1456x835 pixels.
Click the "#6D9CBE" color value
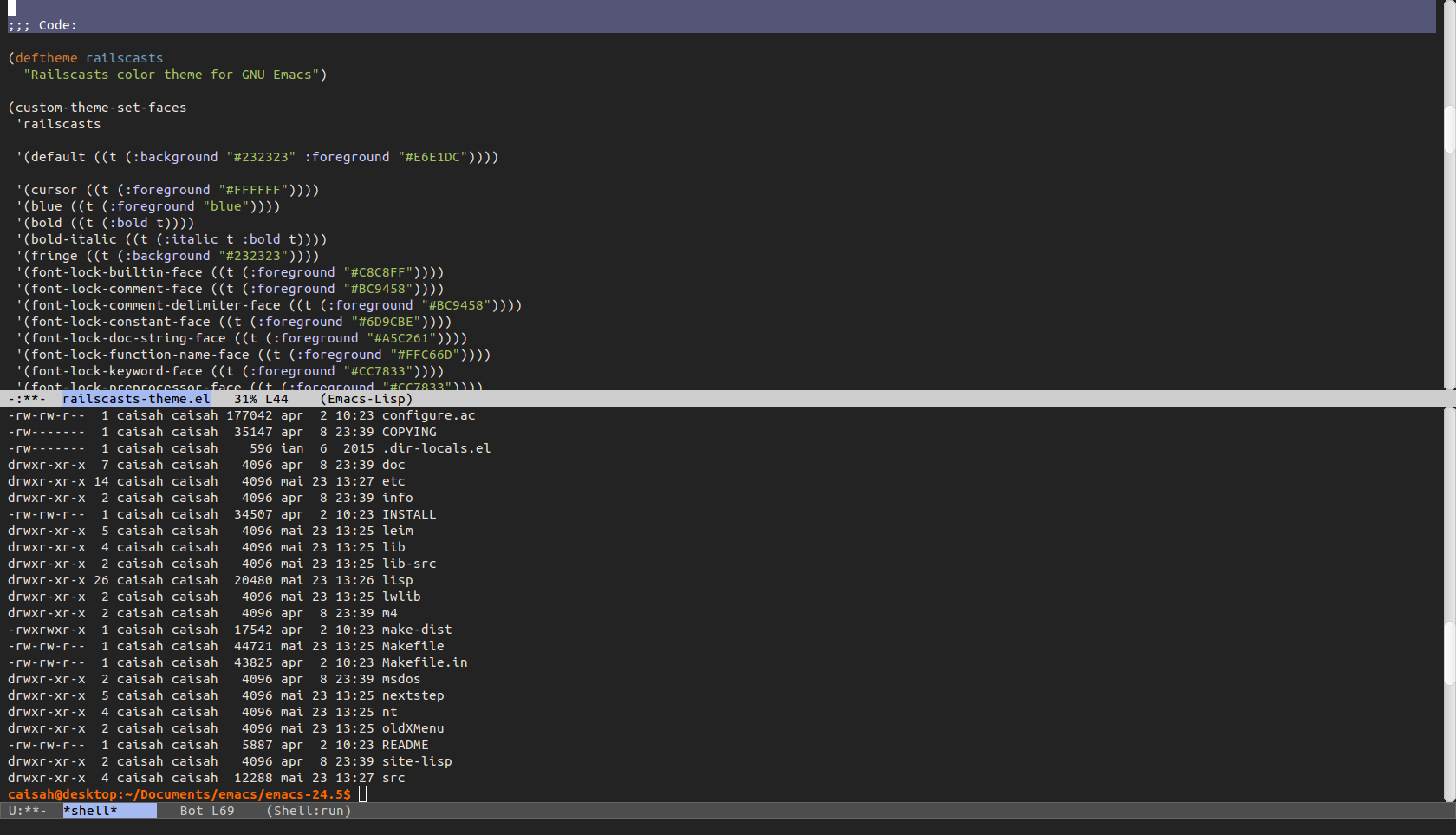[x=386, y=322]
